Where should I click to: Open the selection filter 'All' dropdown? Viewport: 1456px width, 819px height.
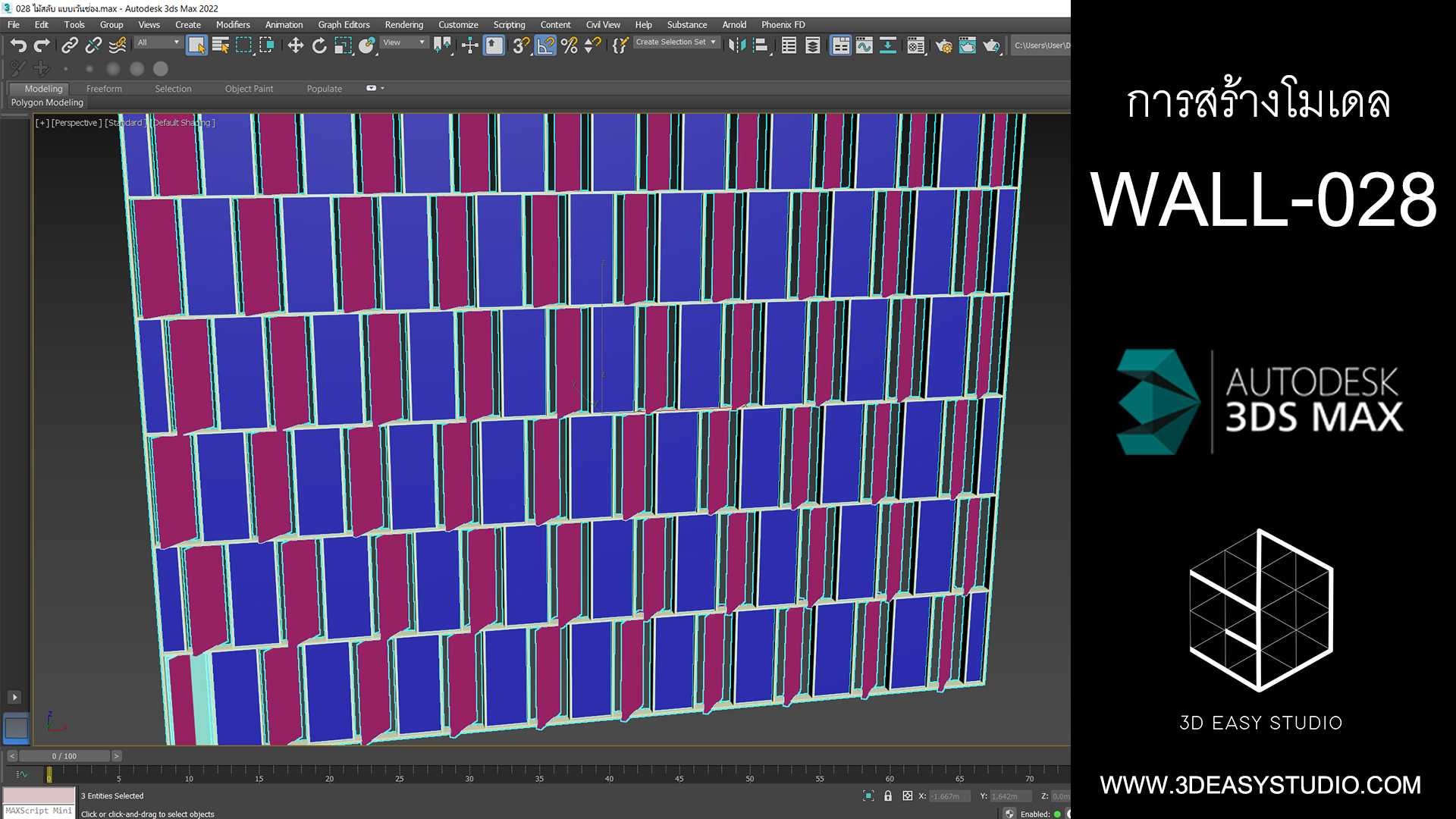tap(158, 42)
